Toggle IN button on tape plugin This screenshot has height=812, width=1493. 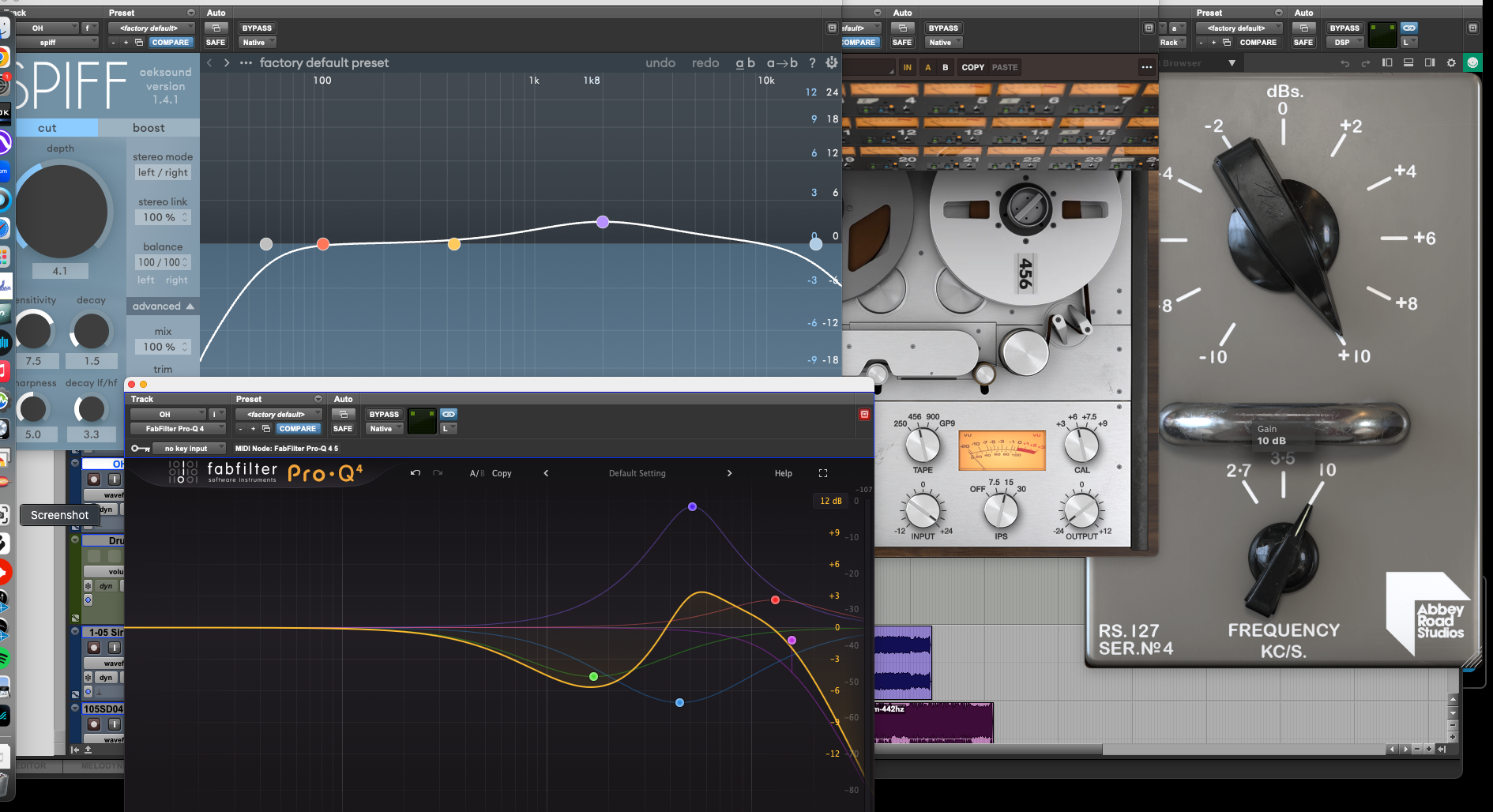[x=908, y=67]
